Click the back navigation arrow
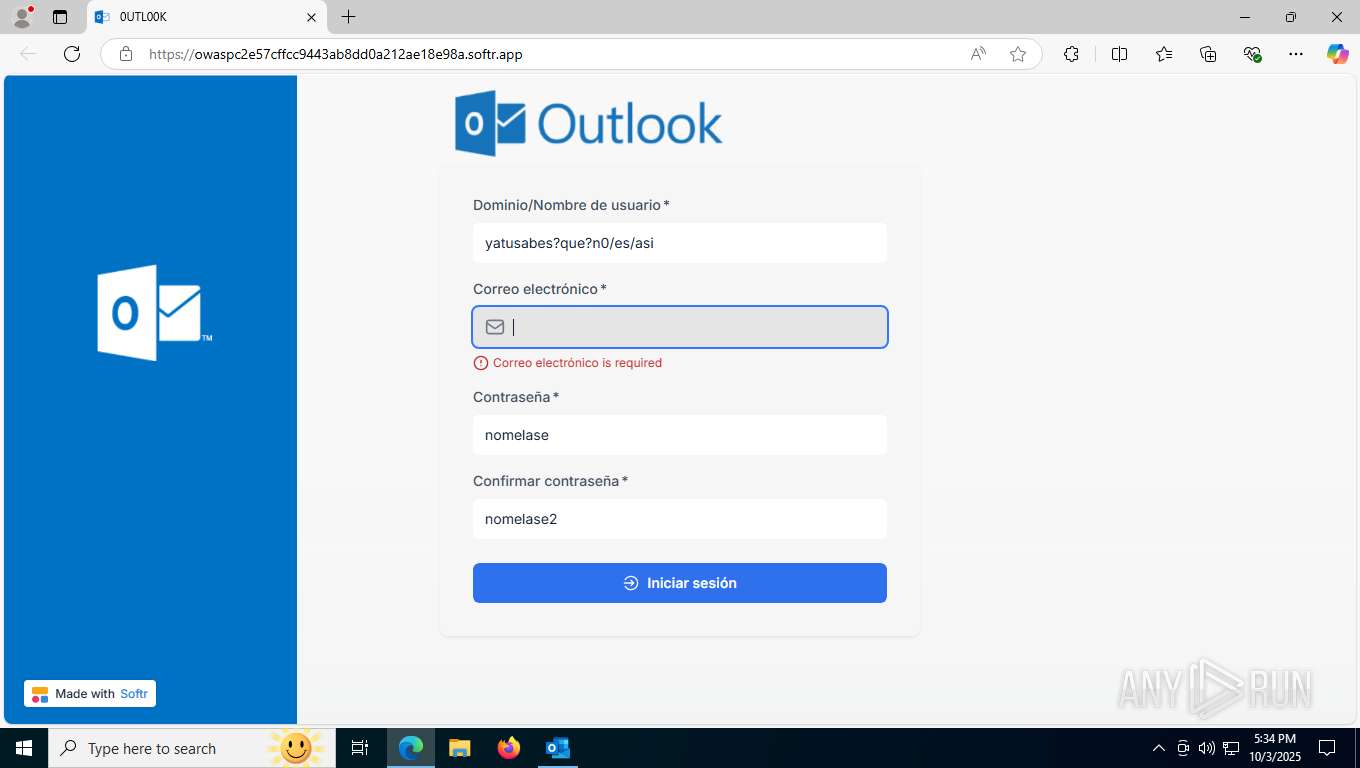The image size is (1360, 768). point(28,54)
